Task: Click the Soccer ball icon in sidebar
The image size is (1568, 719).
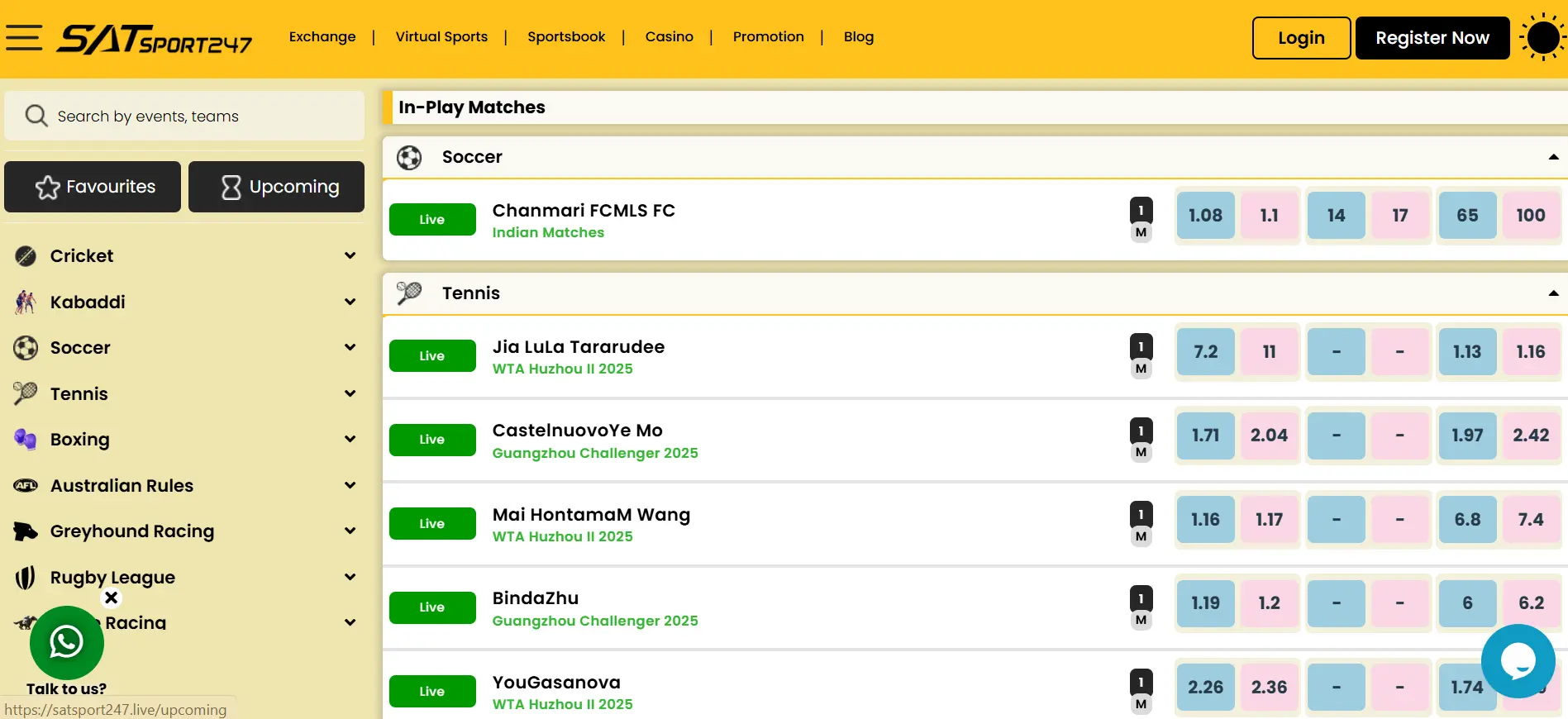Action: pos(26,348)
